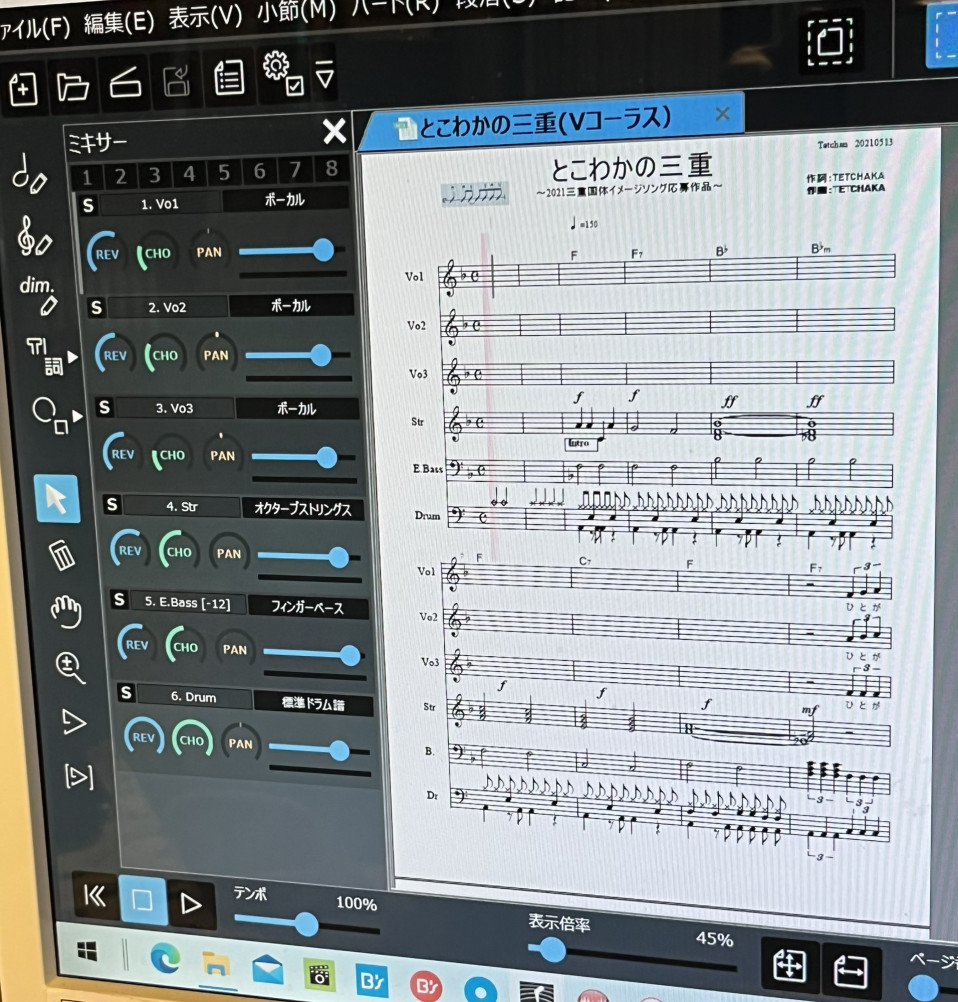Select the note input pencil tool

tap(29, 174)
